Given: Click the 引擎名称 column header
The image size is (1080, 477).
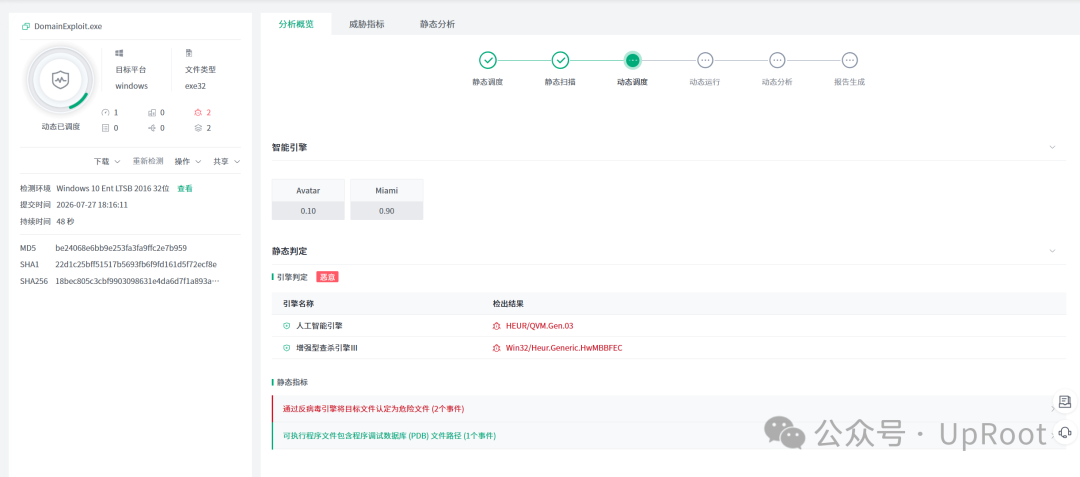Looking at the screenshot, I should coord(299,304).
